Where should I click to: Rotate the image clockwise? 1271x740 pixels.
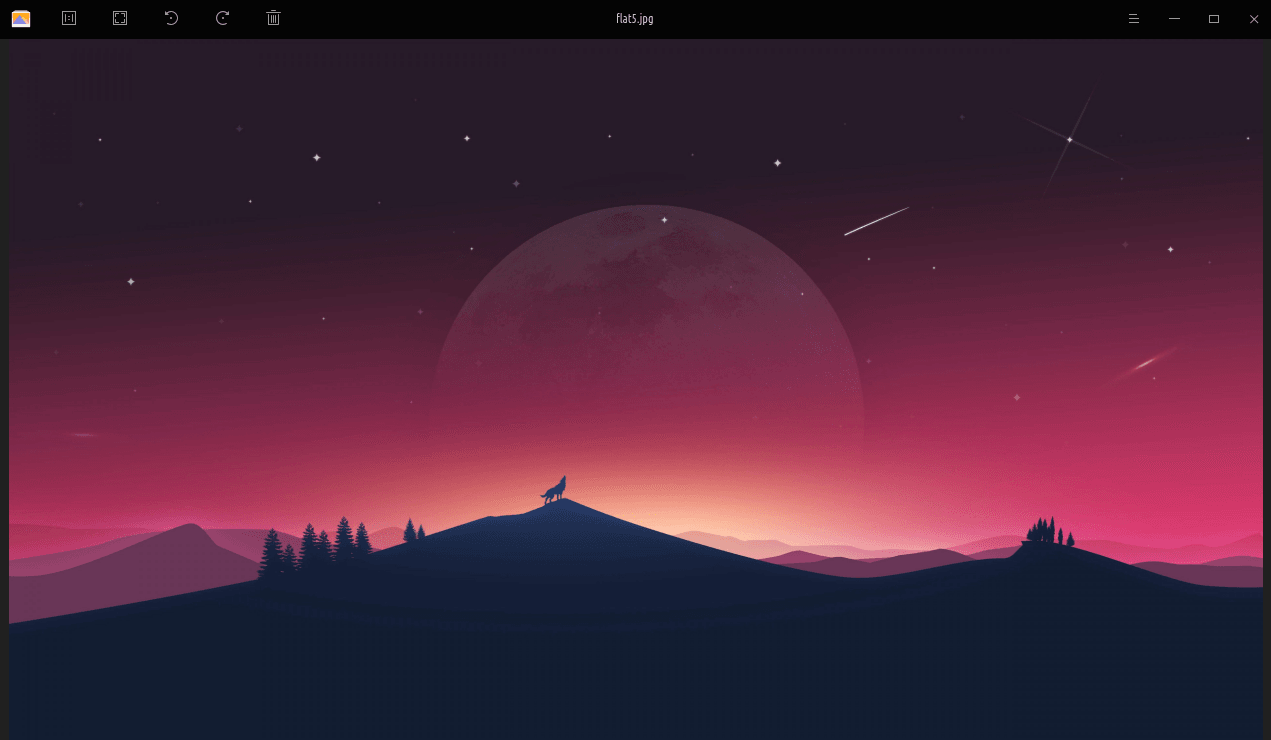coord(223,18)
